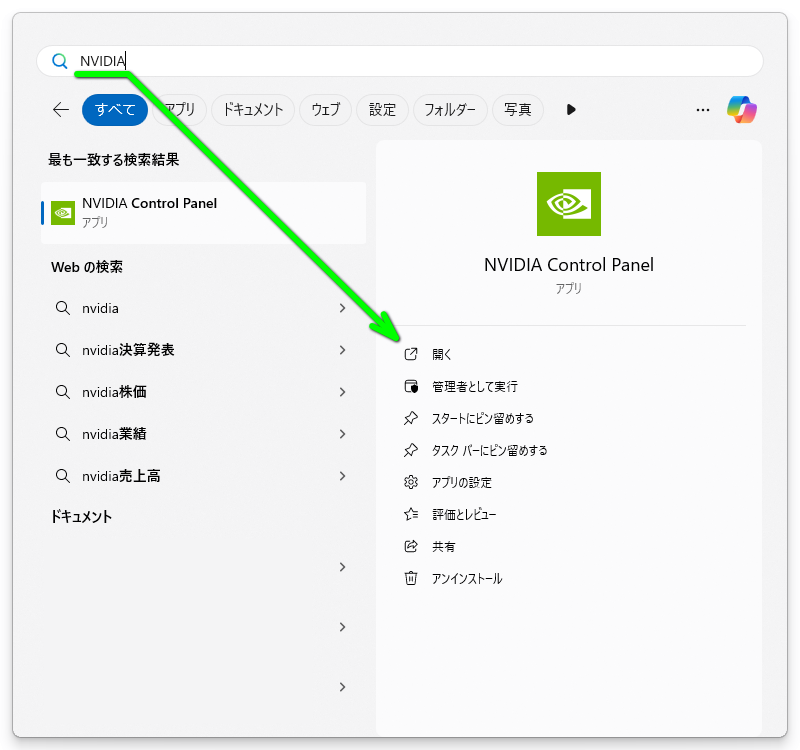Click the small NVIDIA icon in best match

pyautogui.click(x=63, y=213)
